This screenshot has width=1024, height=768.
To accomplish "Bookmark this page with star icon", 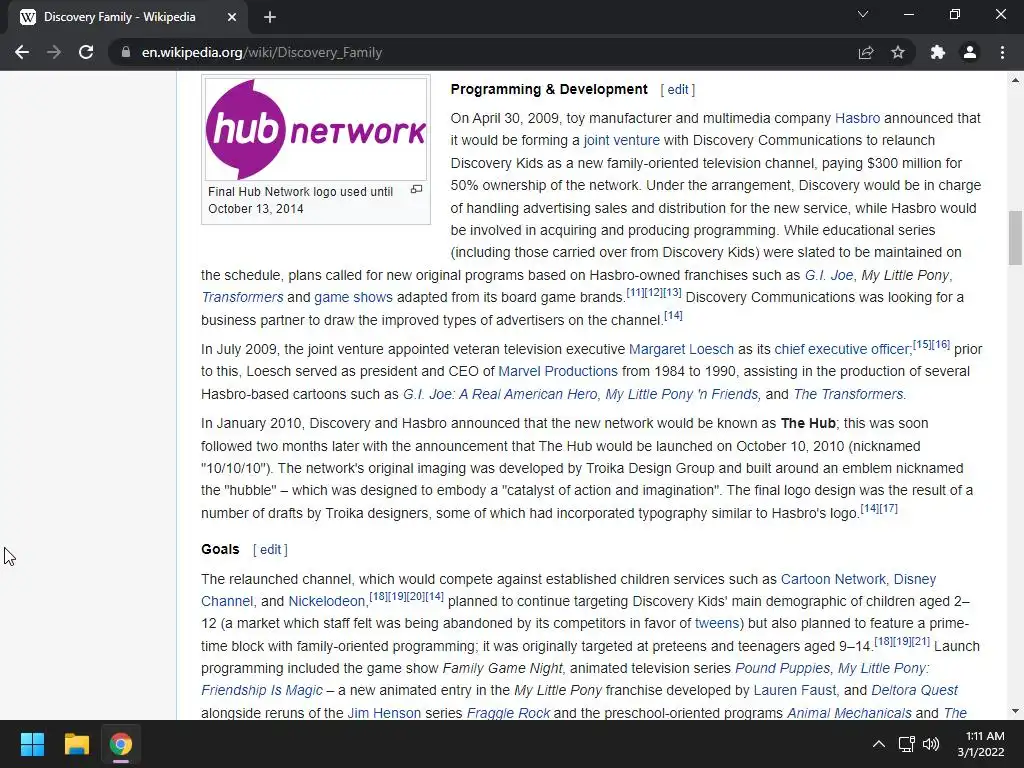I will pos(898,52).
